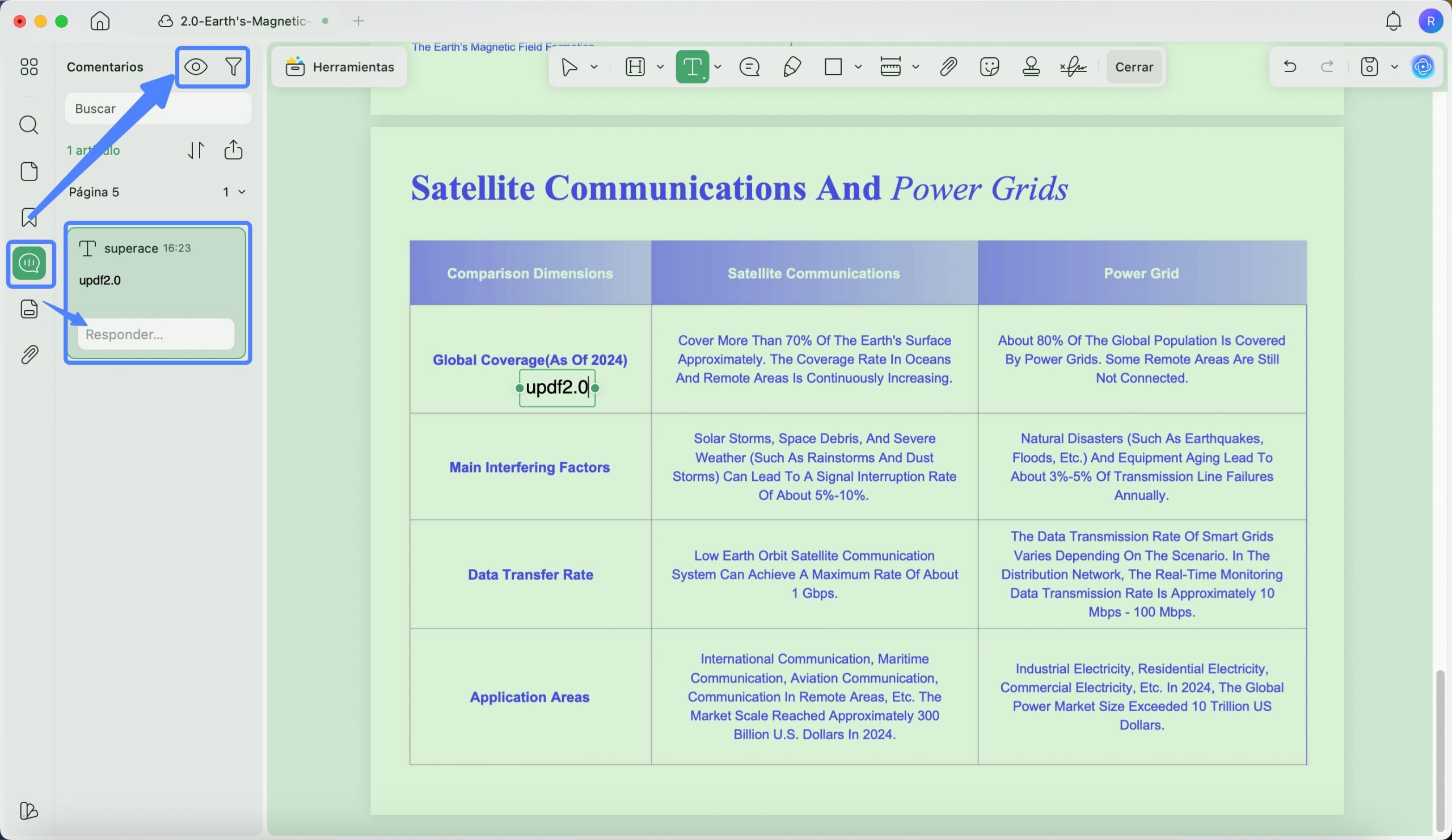Image resolution: width=1452 pixels, height=840 pixels.
Task: Open the stamp tool
Action: [1031, 67]
